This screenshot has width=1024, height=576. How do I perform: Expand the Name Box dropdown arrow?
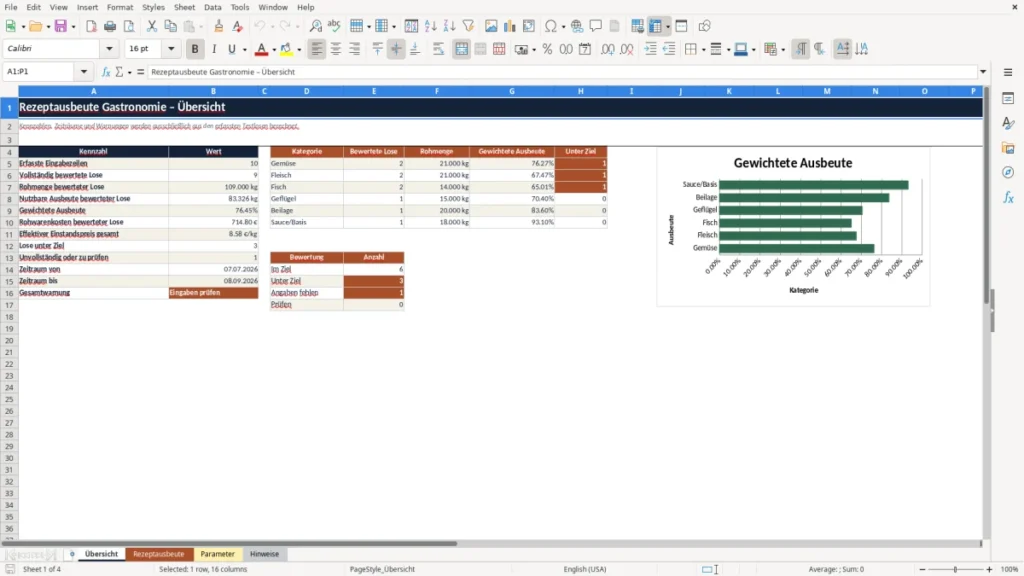[84, 72]
